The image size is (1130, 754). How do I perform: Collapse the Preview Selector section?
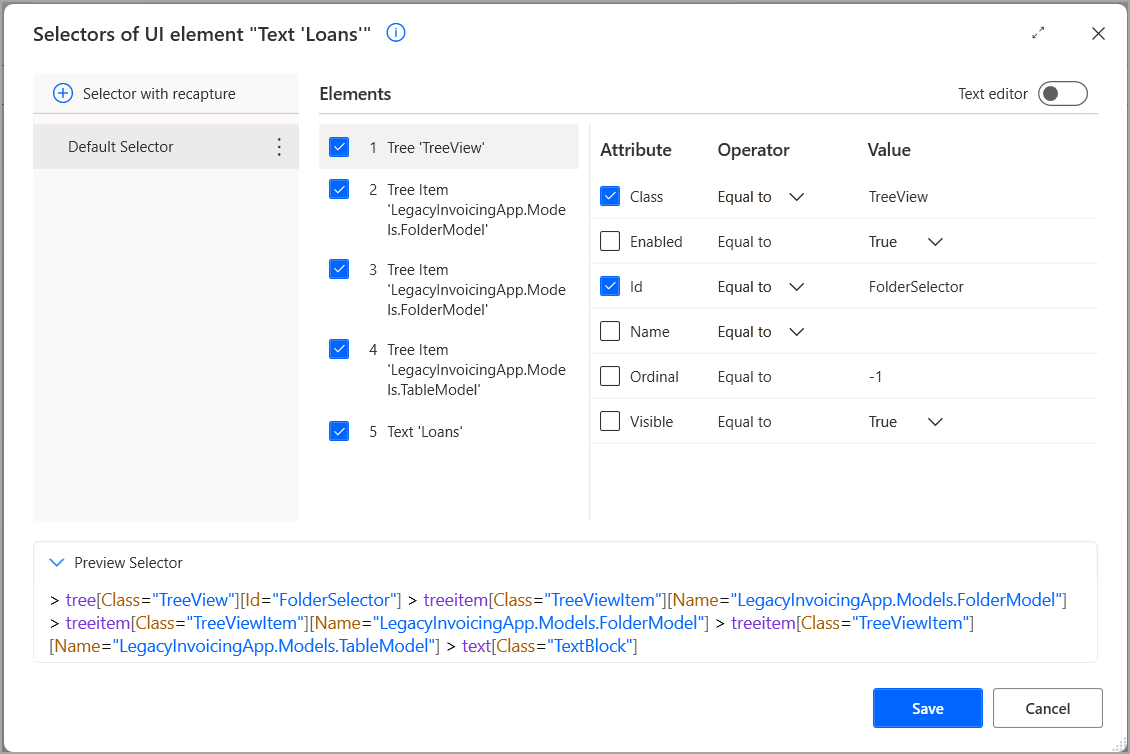56,562
